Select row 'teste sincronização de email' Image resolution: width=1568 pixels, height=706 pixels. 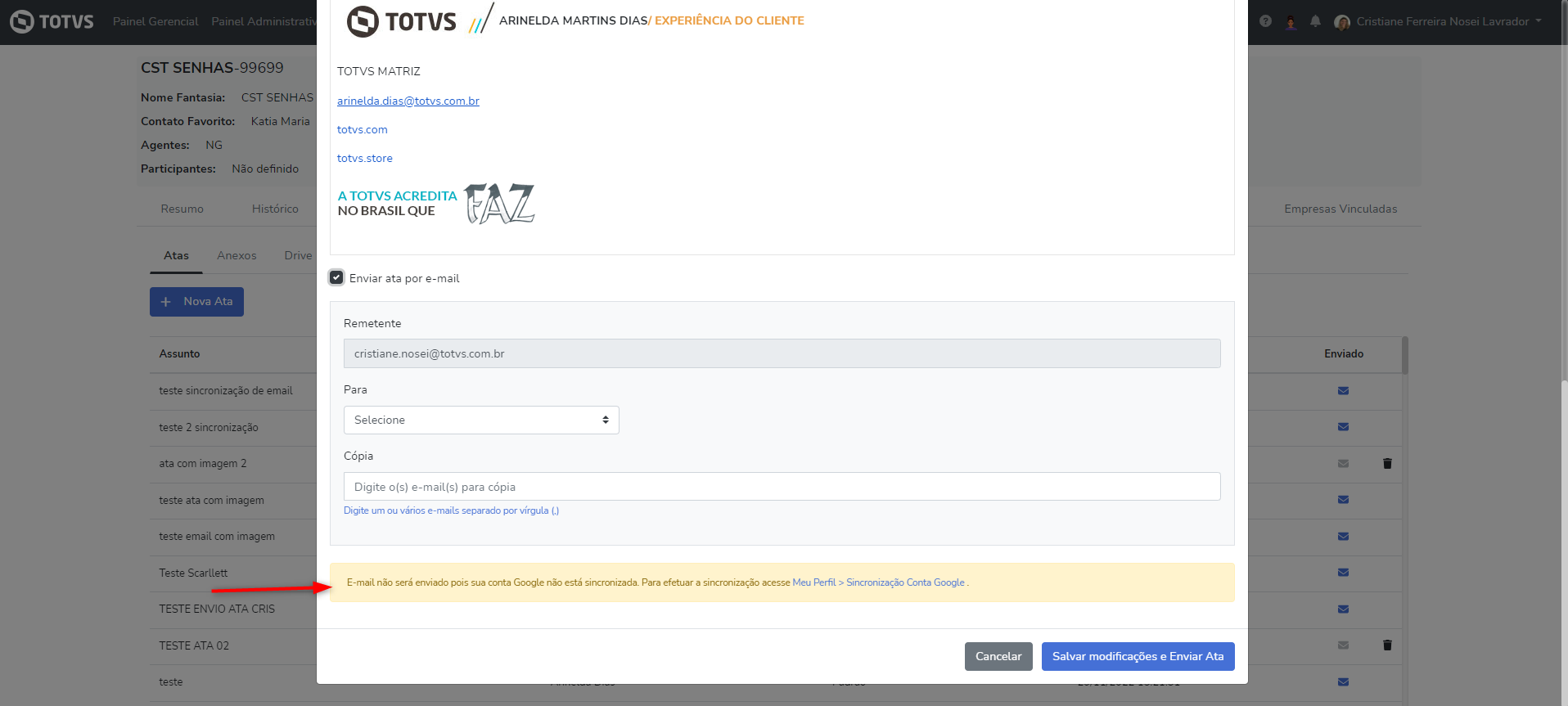point(226,391)
